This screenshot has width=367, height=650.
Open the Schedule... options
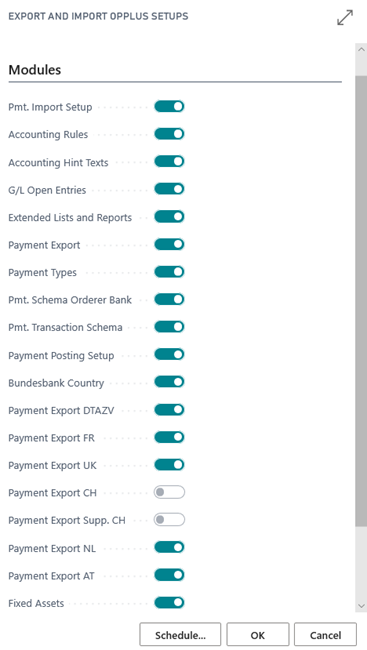180,635
